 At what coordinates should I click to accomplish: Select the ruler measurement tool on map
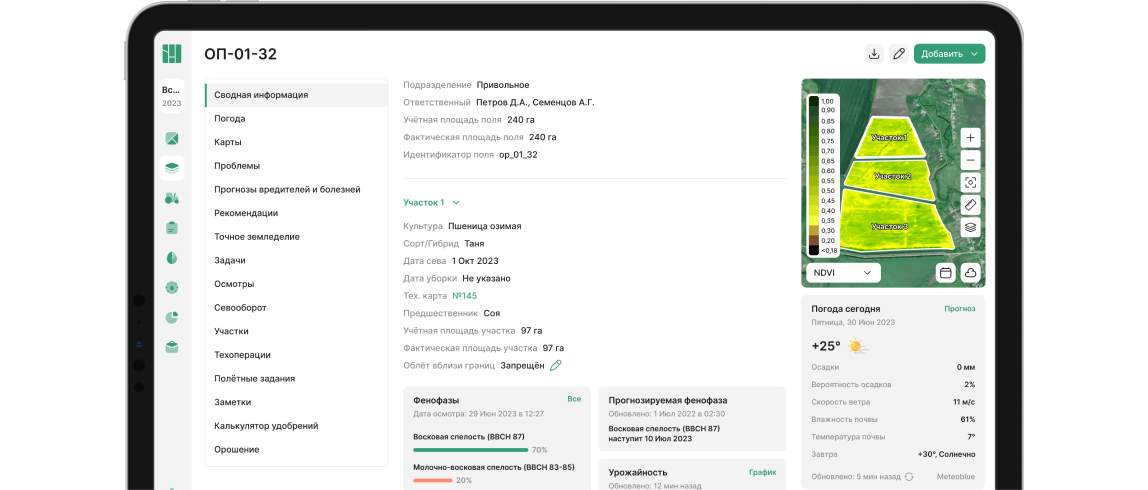pyautogui.click(x=970, y=205)
